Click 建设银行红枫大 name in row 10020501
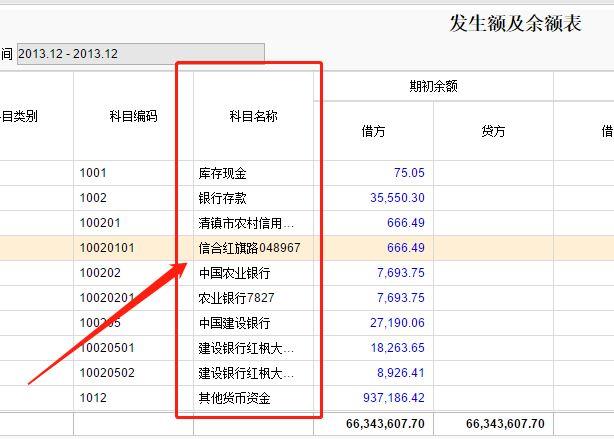Viewport: 614px width, 439px height. 246,348
